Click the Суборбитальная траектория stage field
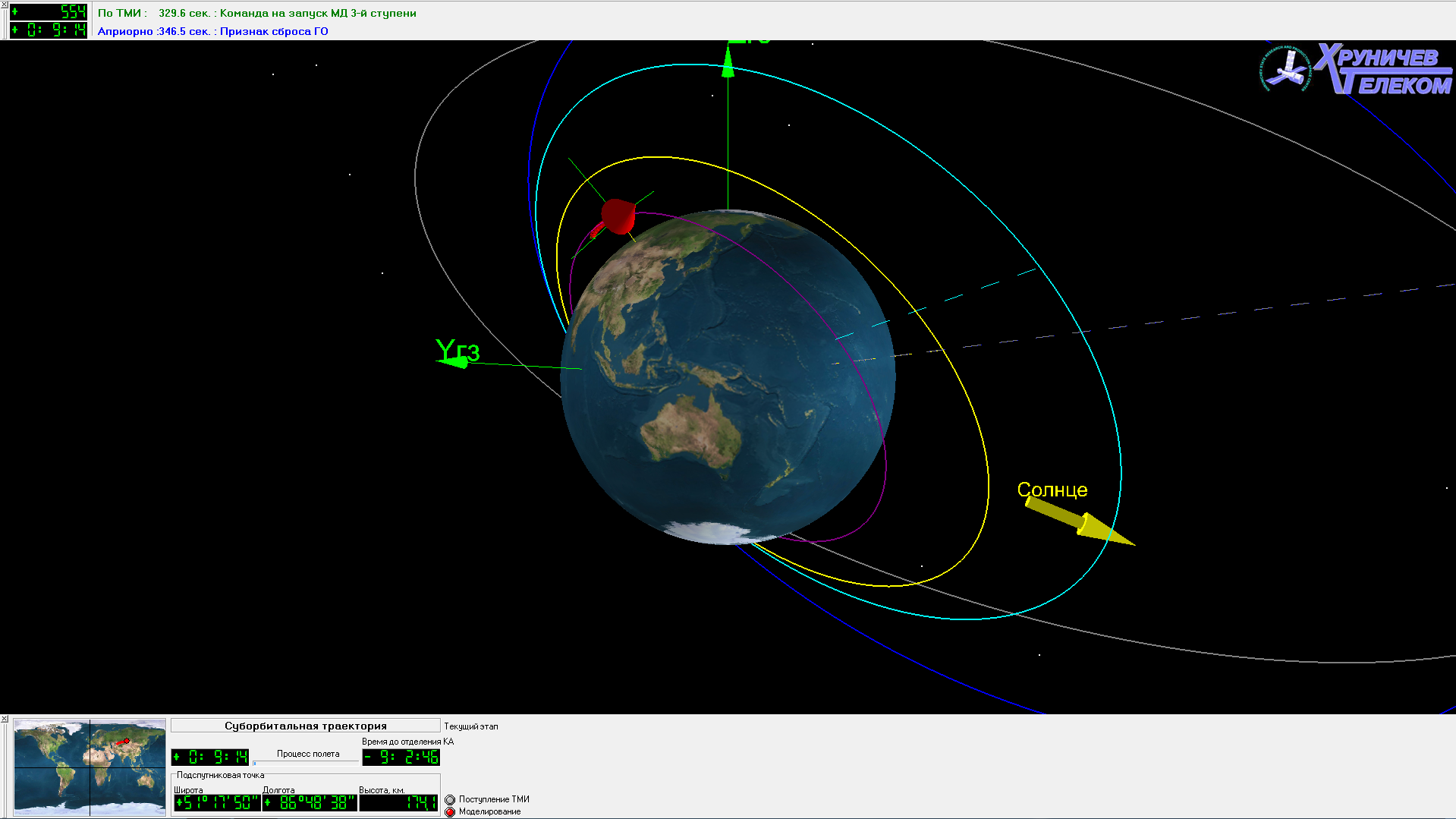Screen dimensions: 1456x819 click(x=305, y=726)
